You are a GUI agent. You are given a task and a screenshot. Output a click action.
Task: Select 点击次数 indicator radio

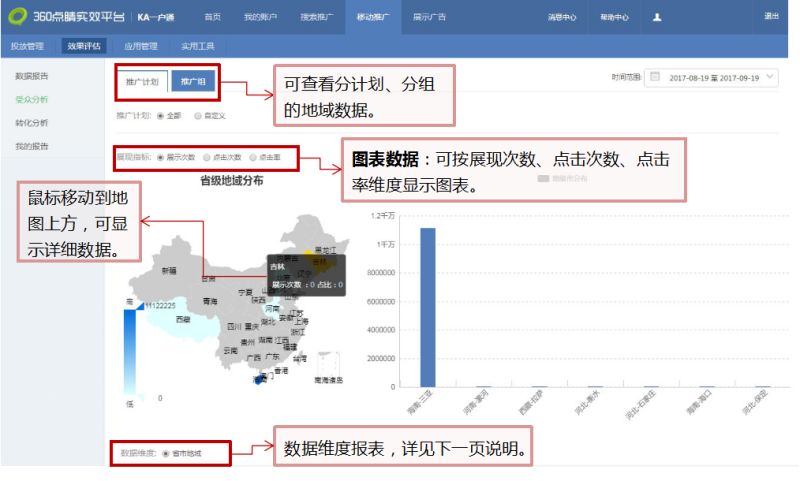pyautogui.click(x=207, y=158)
